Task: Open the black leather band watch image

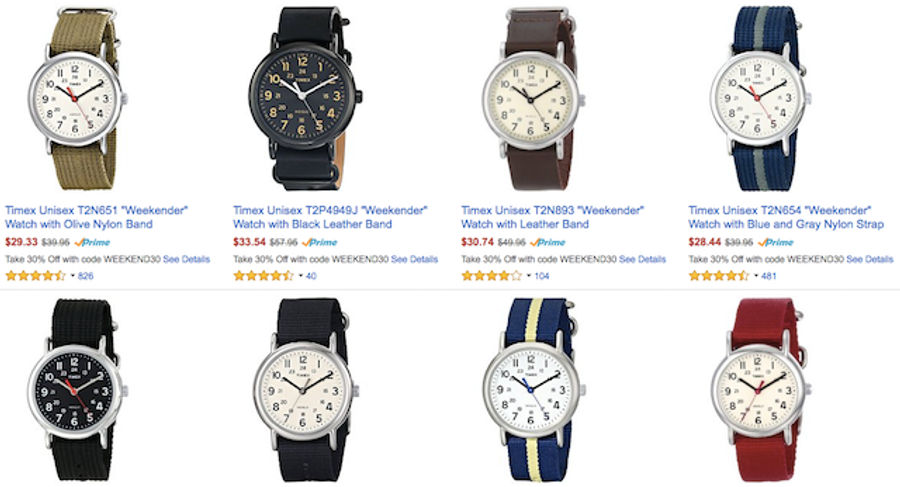Action: (x=306, y=98)
